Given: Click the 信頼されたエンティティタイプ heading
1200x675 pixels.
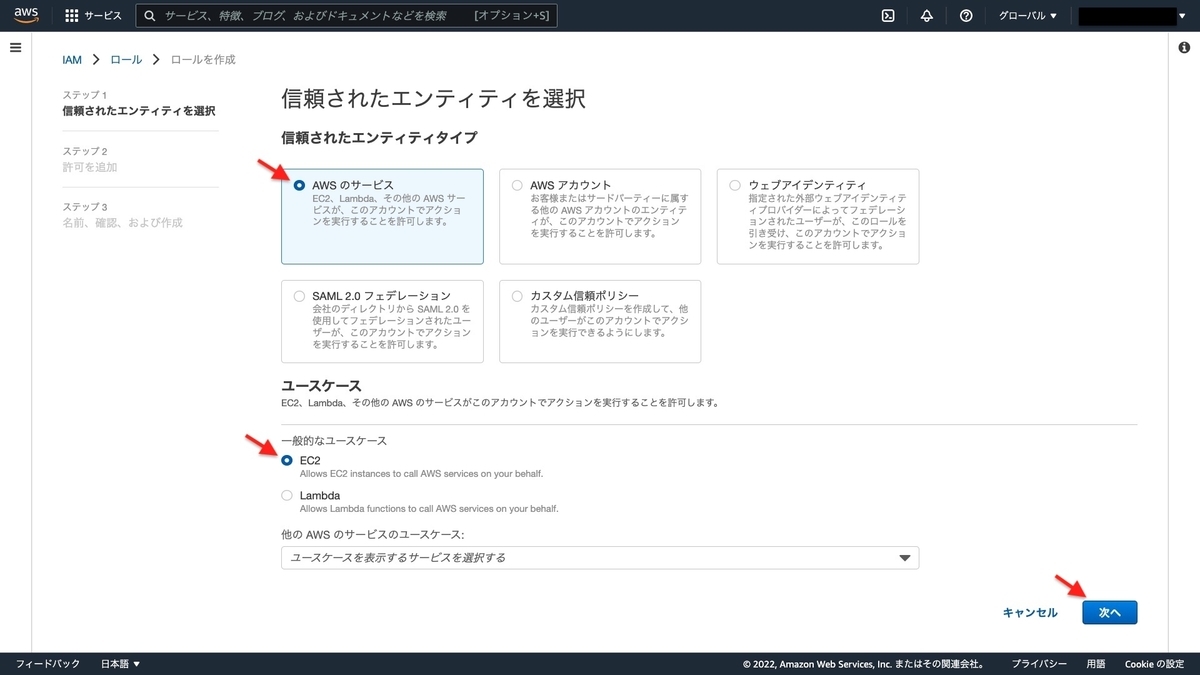Looking at the screenshot, I should [x=379, y=137].
